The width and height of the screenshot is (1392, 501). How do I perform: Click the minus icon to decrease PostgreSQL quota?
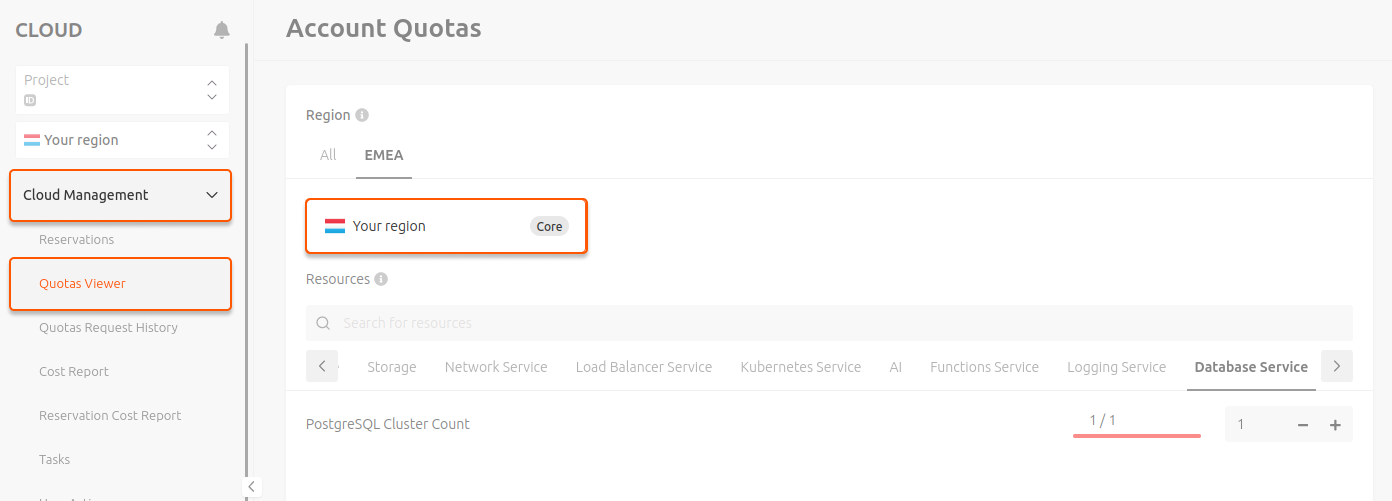[x=1303, y=425]
